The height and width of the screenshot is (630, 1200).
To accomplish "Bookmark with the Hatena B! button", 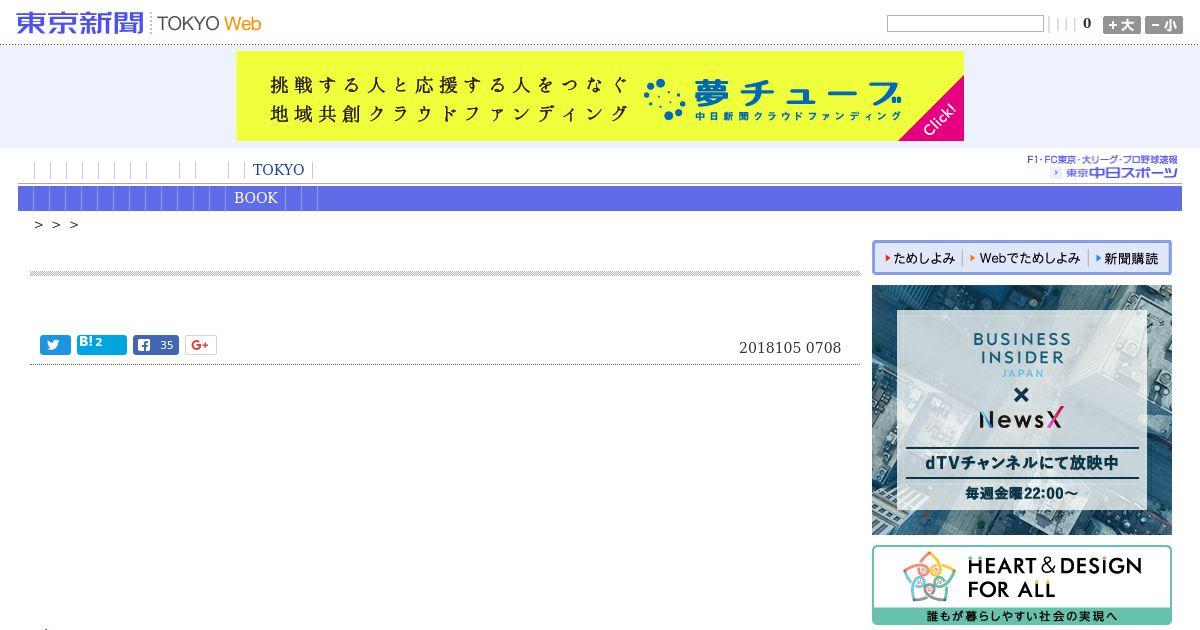I will (102, 345).
